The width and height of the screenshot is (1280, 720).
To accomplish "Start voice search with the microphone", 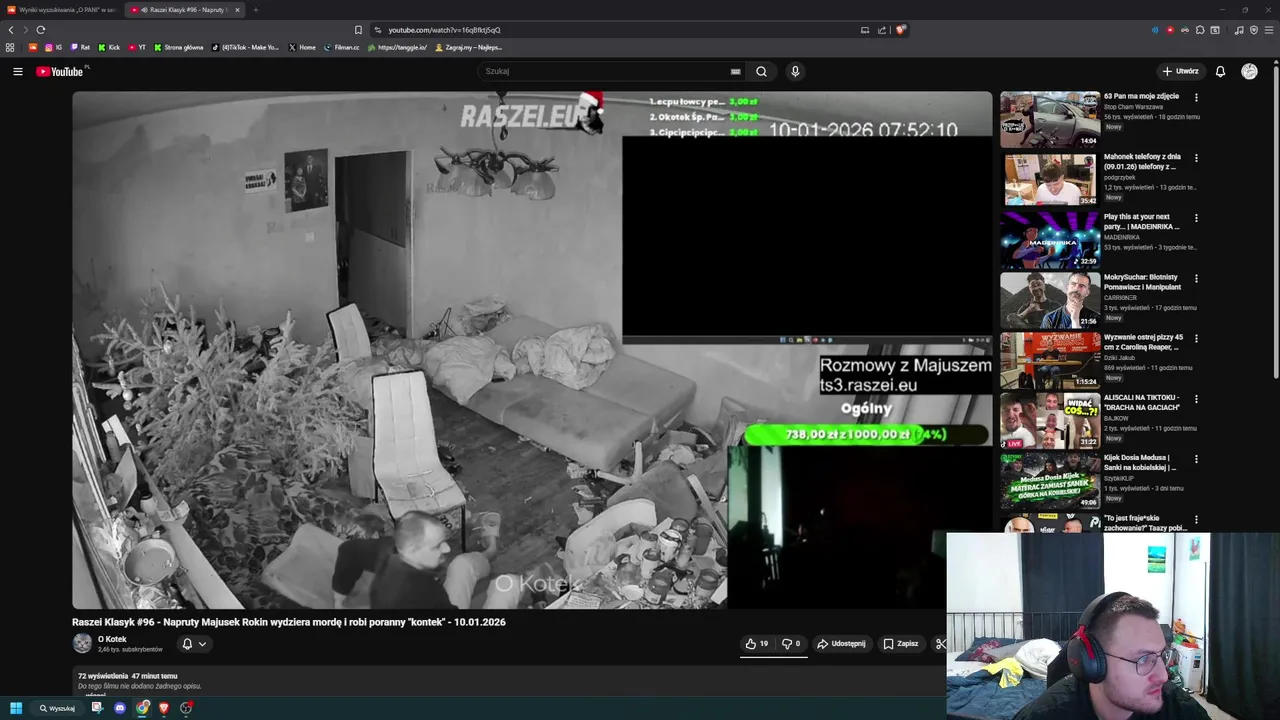I will (795, 71).
